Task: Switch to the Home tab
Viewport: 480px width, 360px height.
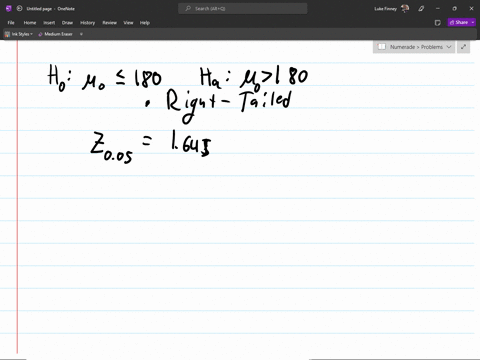Action: (30, 23)
